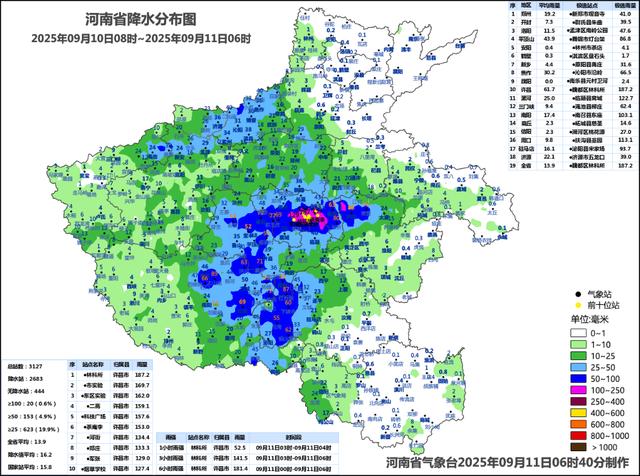640x476 pixels.
Task: Select the top-ranked 187.2 station row
Action: (110, 375)
